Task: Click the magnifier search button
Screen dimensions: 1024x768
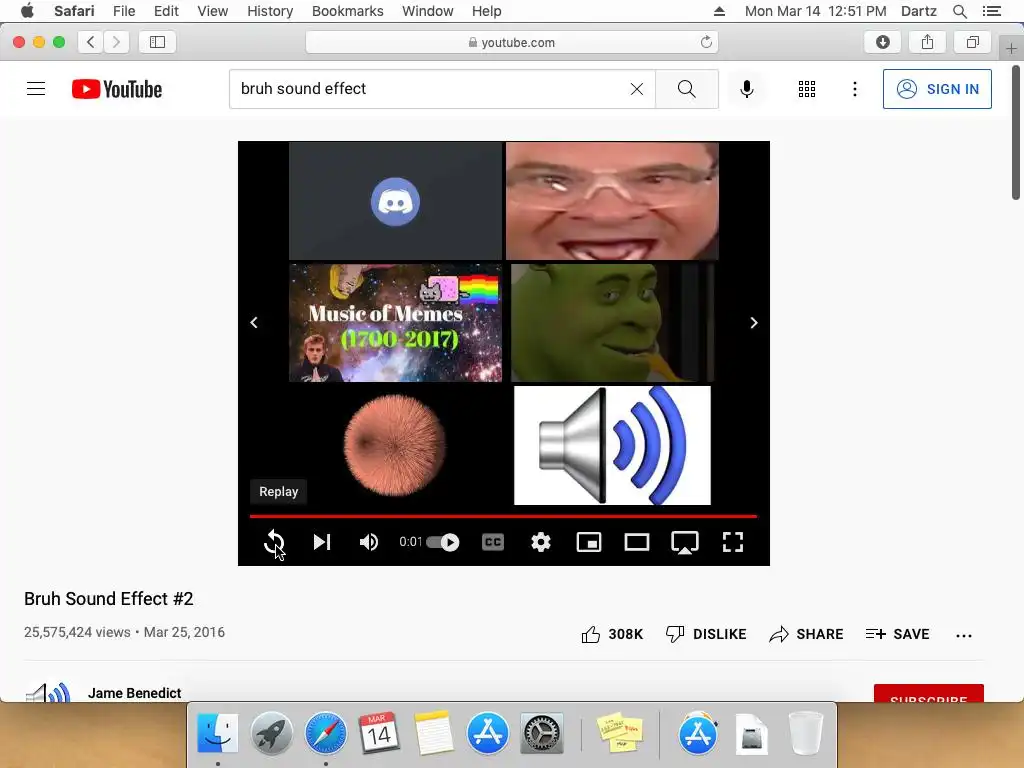Action: click(x=686, y=89)
